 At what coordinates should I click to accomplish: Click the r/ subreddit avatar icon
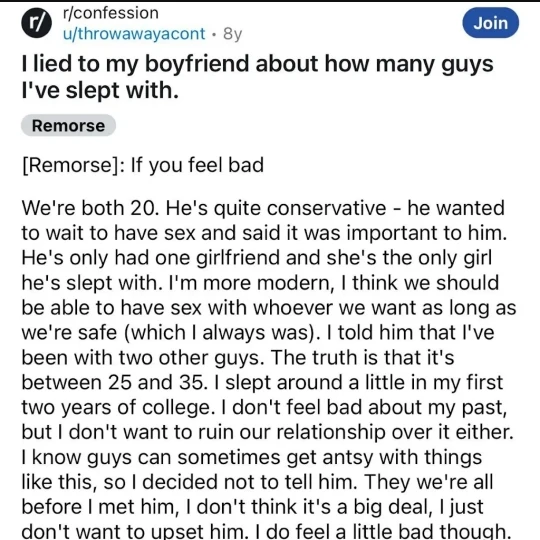(x=37, y=23)
